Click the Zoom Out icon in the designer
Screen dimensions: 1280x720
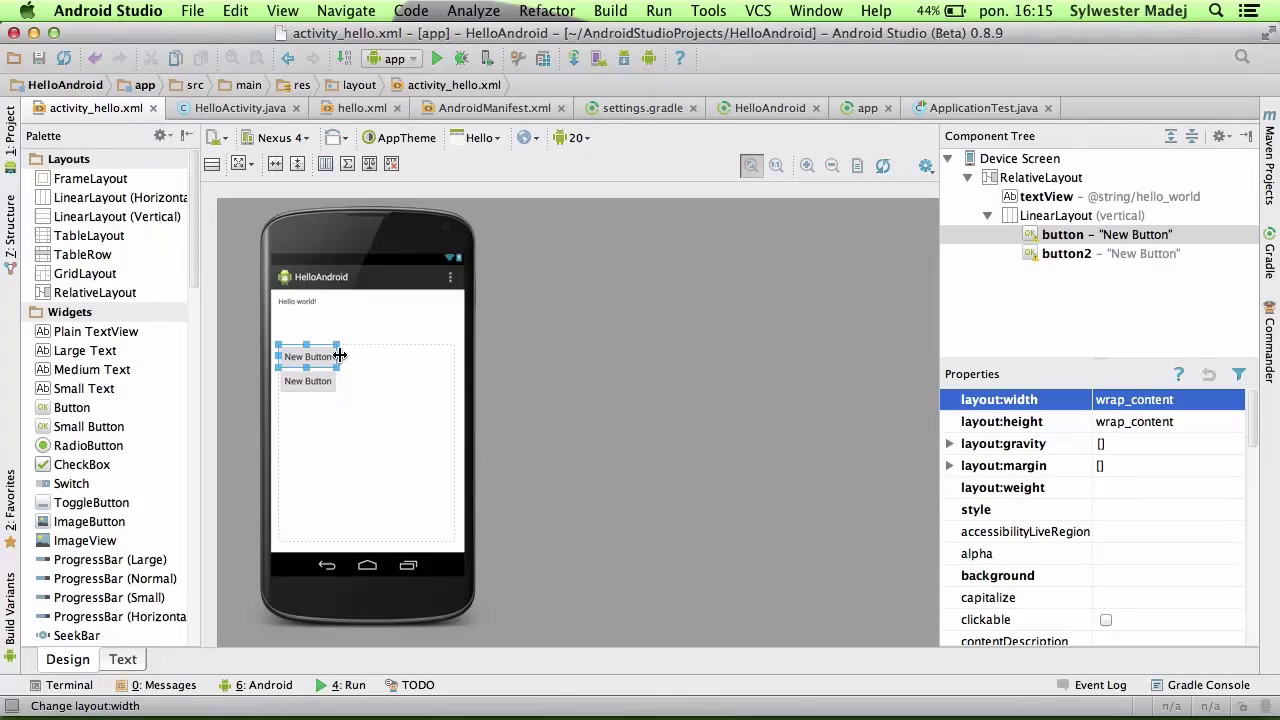point(832,165)
